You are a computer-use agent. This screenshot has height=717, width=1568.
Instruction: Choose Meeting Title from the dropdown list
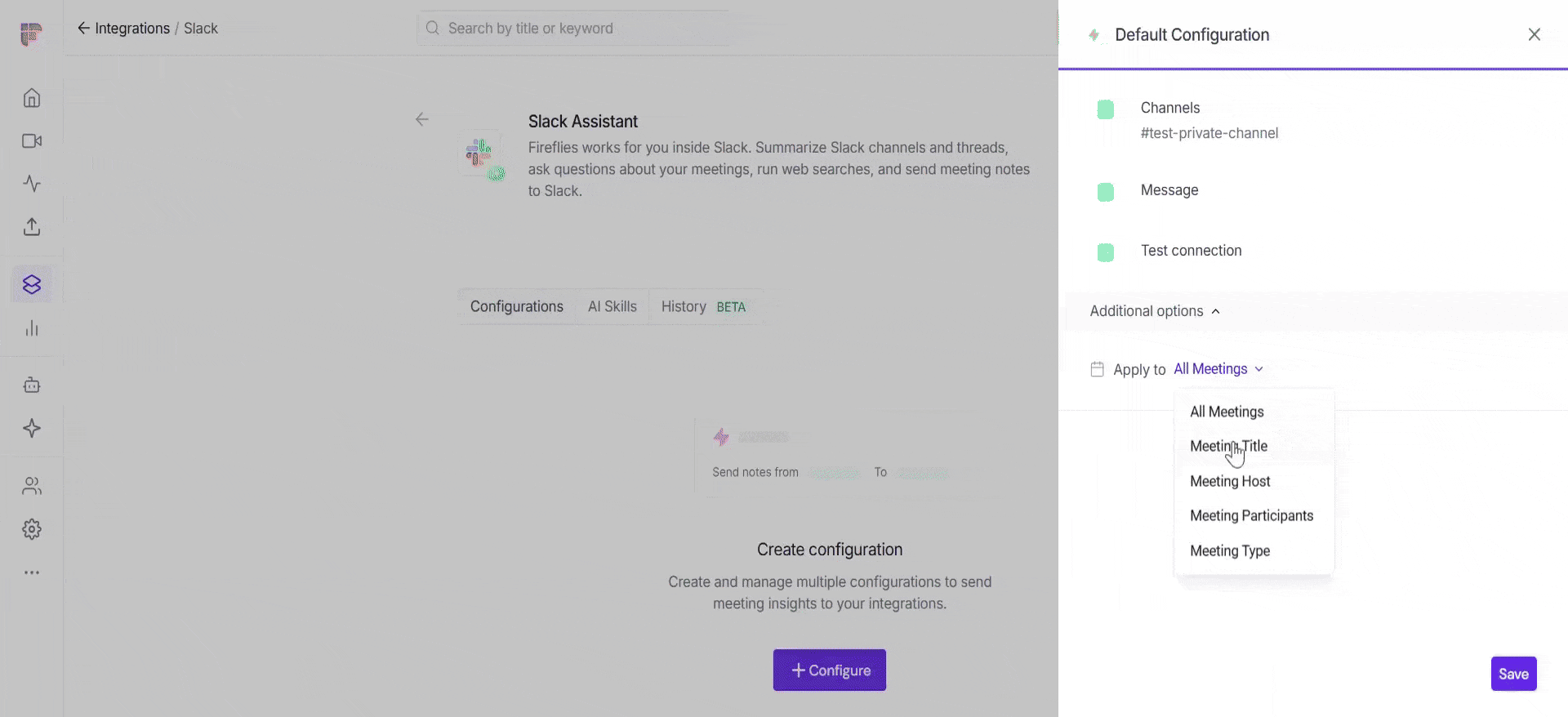pos(1228,446)
